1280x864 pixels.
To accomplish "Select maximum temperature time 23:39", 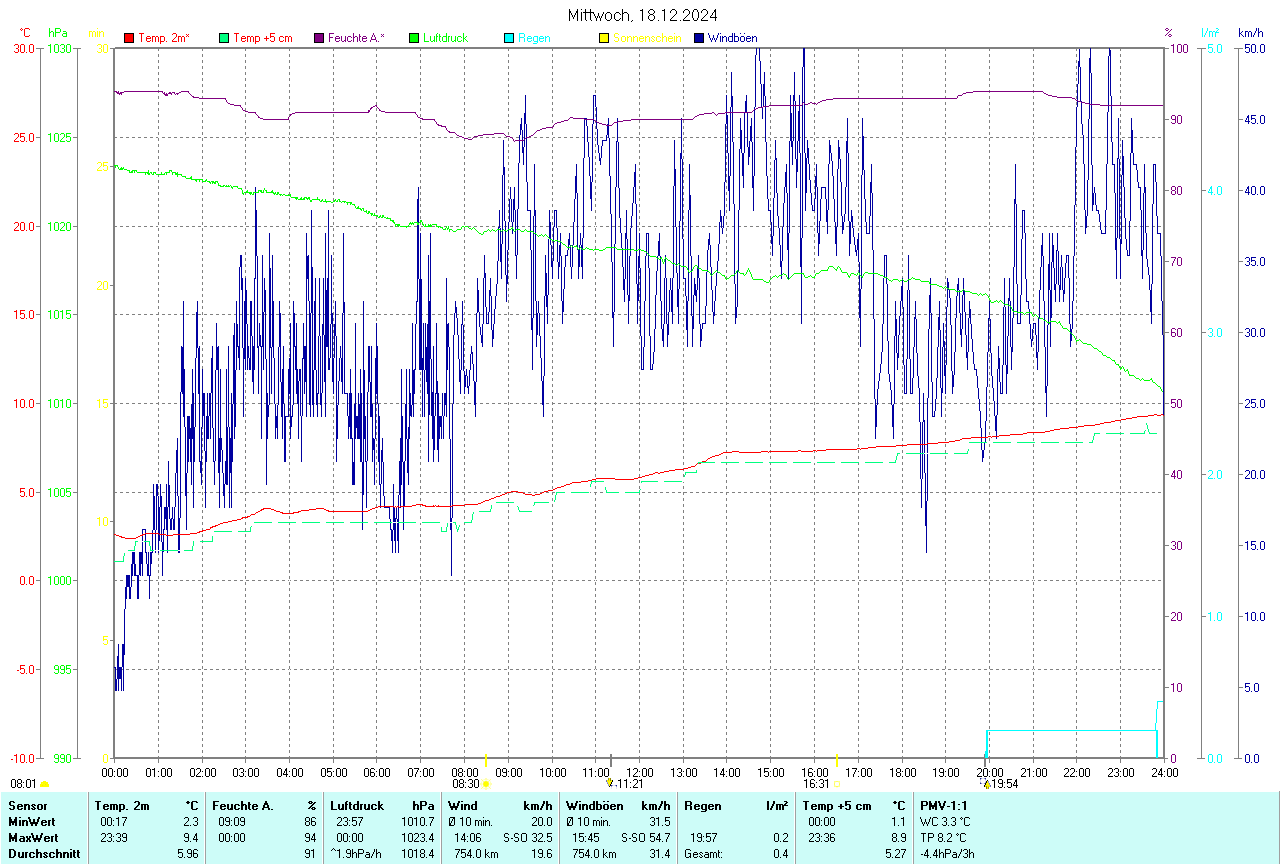I will pyautogui.click(x=113, y=837).
